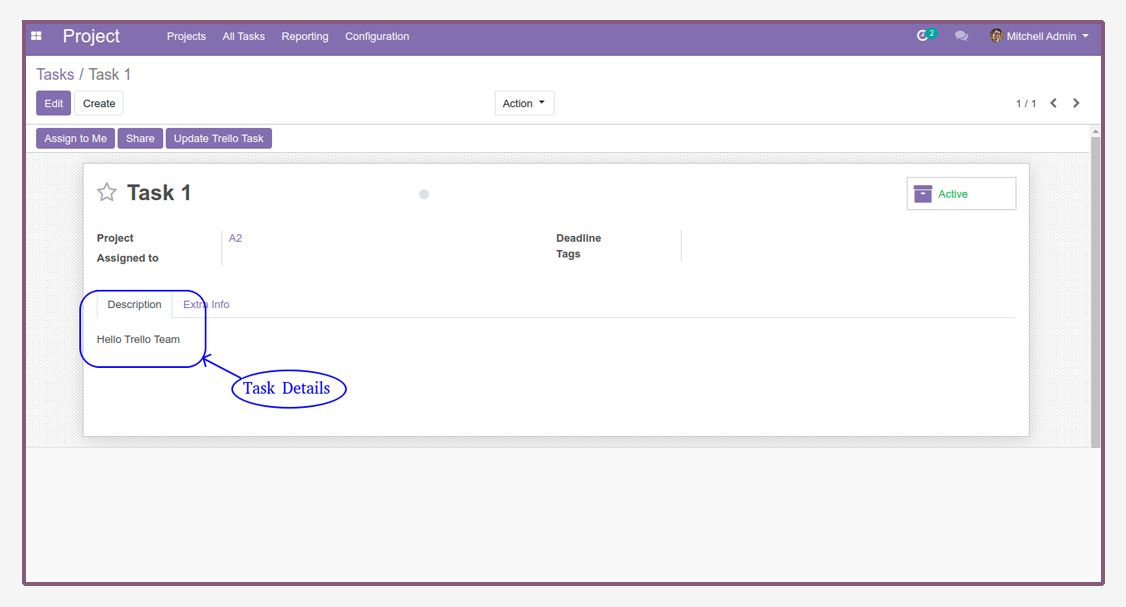Click the vertical scrollbar thumb
The image size is (1126, 607).
pyautogui.click(x=1095, y=291)
